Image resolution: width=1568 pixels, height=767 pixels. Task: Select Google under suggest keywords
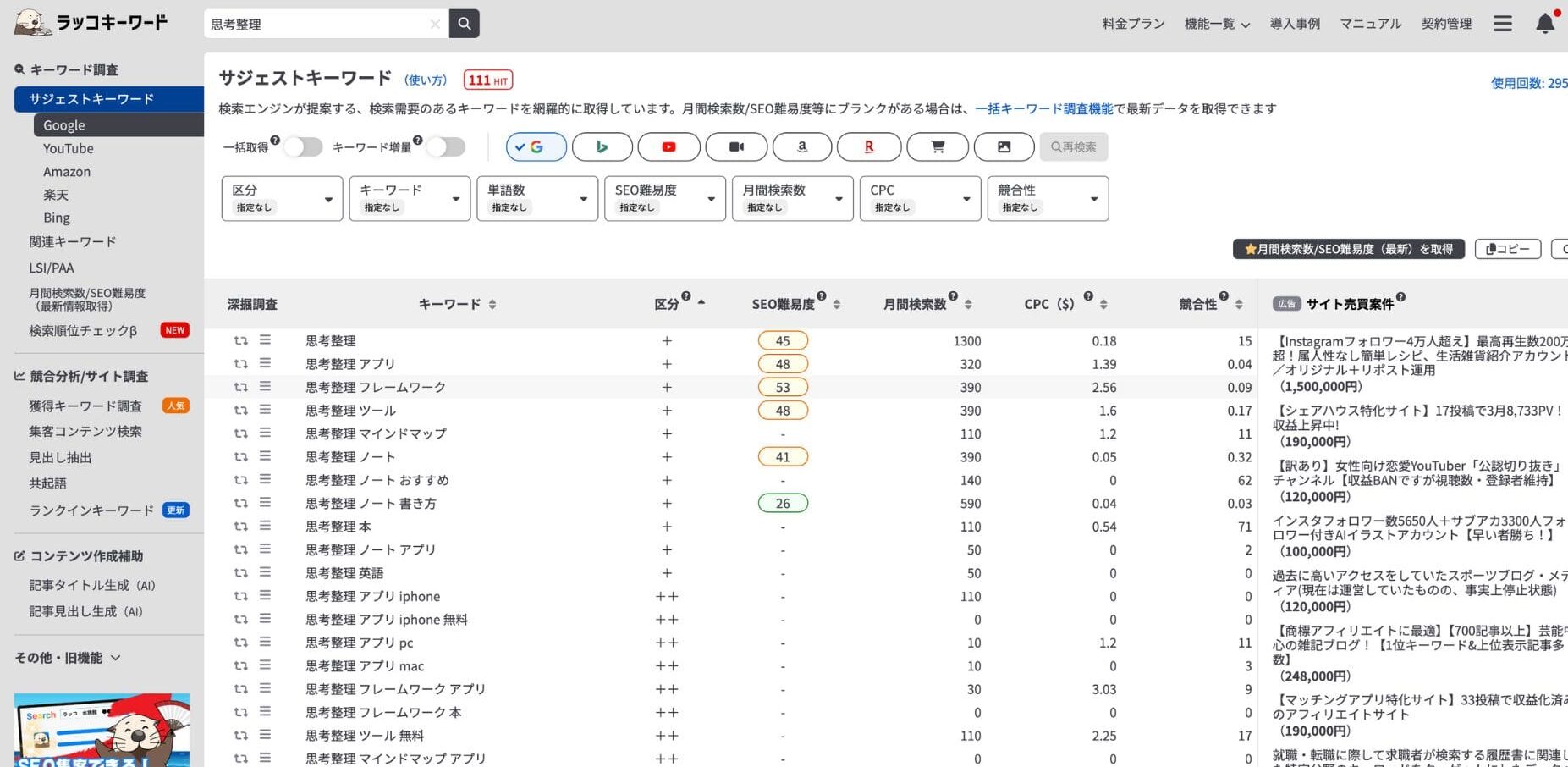coord(118,125)
